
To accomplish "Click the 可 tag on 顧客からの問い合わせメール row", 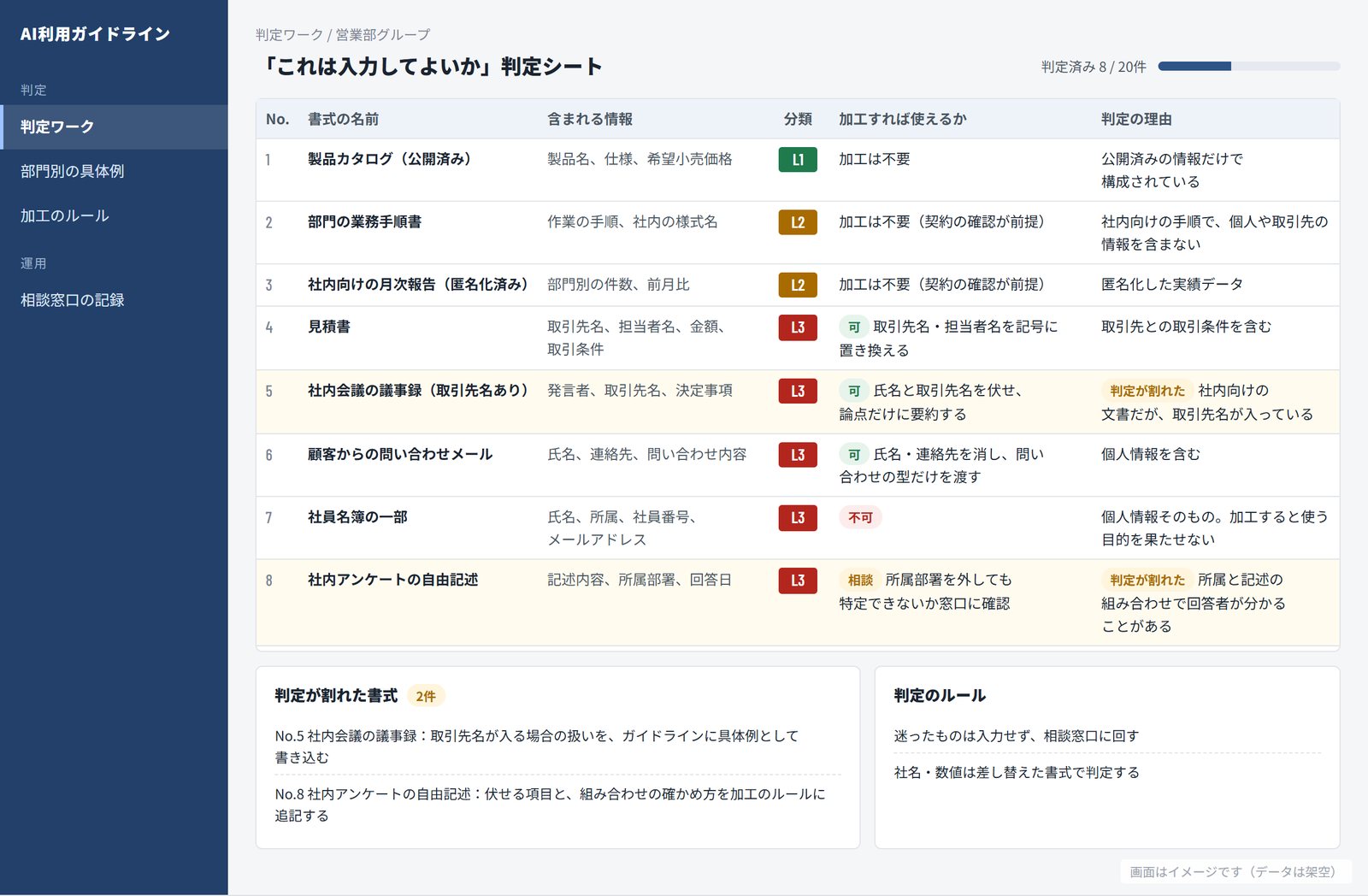I will (854, 455).
